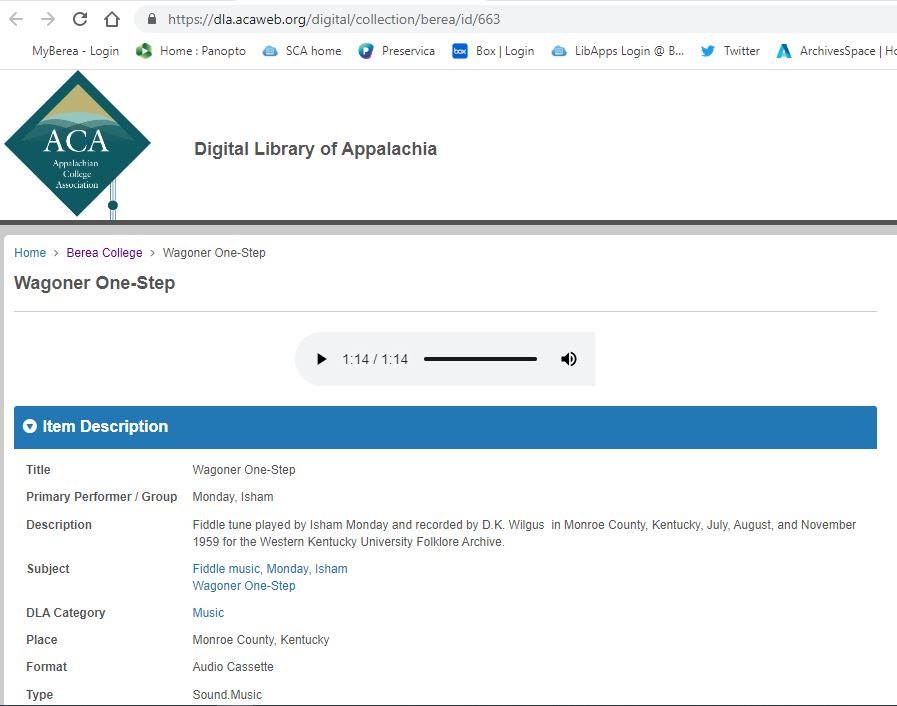
Task: Click the Item Description header bar
Action: click(445, 427)
